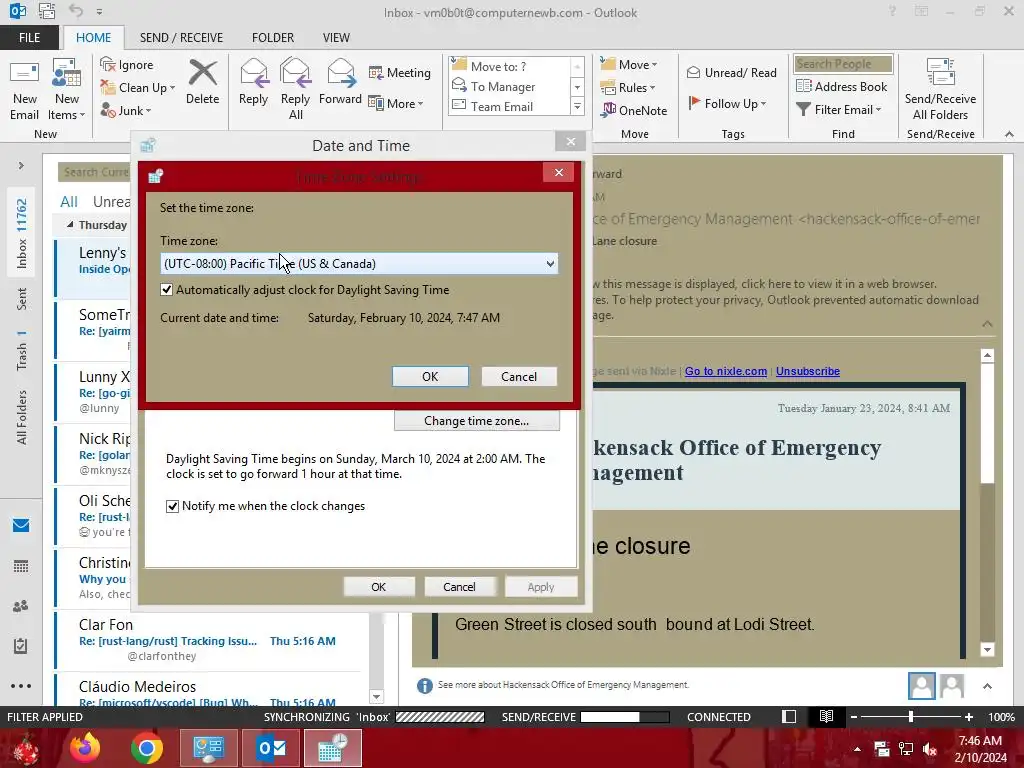1024x768 pixels.
Task: Click OK in Date and Time dialog
Action: point(379,586)
